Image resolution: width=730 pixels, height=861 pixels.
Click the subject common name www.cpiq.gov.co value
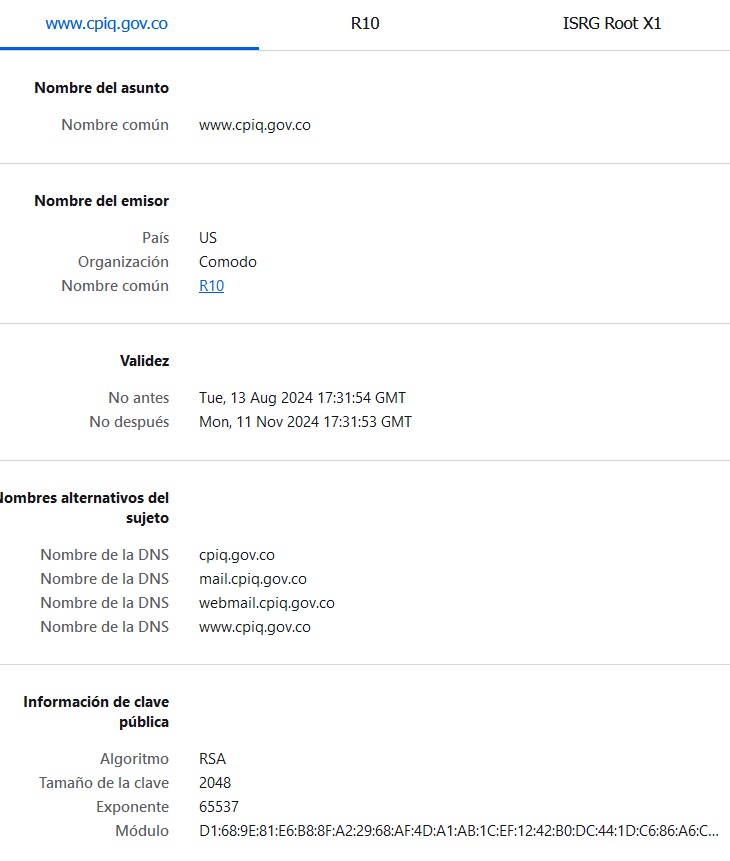[255, 125]
